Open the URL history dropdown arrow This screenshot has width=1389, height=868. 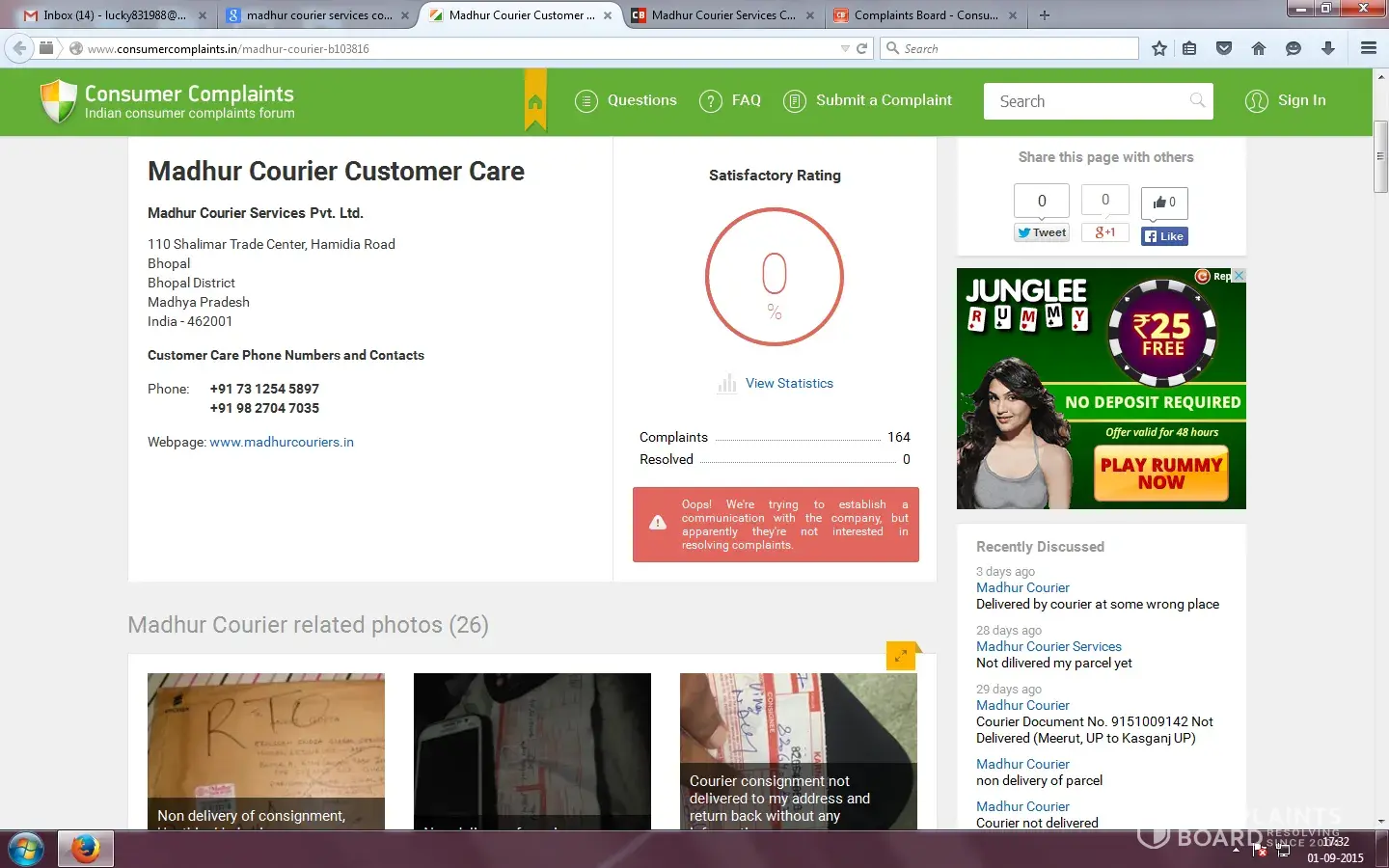click(x=845, y=48)
